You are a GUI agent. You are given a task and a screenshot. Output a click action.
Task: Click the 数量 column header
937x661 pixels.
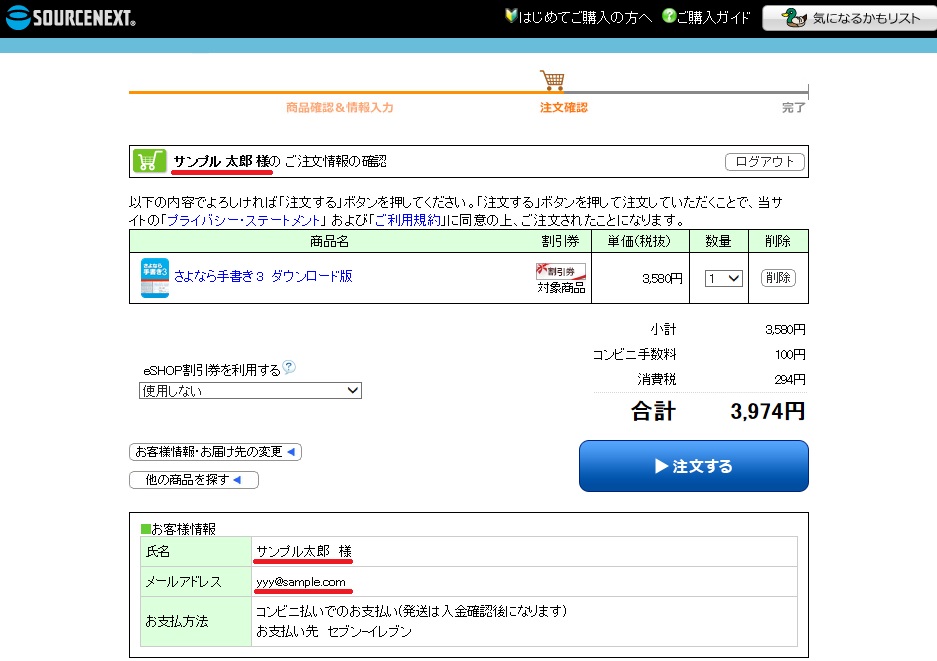718,241
